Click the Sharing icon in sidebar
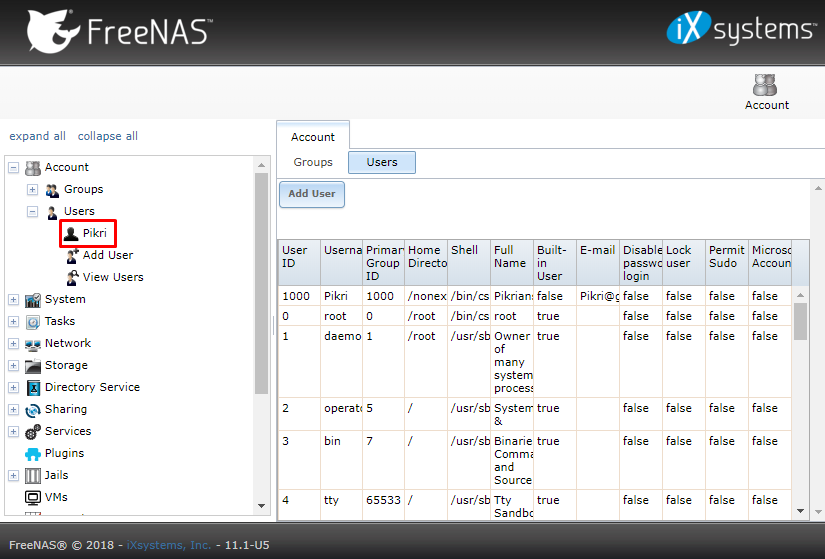The image size is (825, 559). tap(33, 410)
